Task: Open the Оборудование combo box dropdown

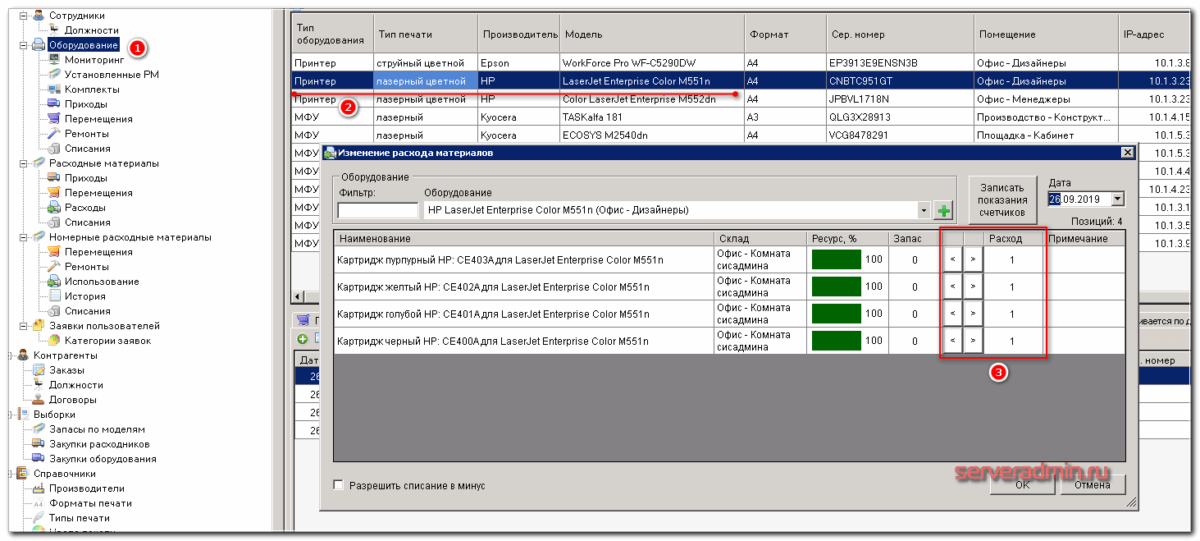Action: (x=924, y=211)
